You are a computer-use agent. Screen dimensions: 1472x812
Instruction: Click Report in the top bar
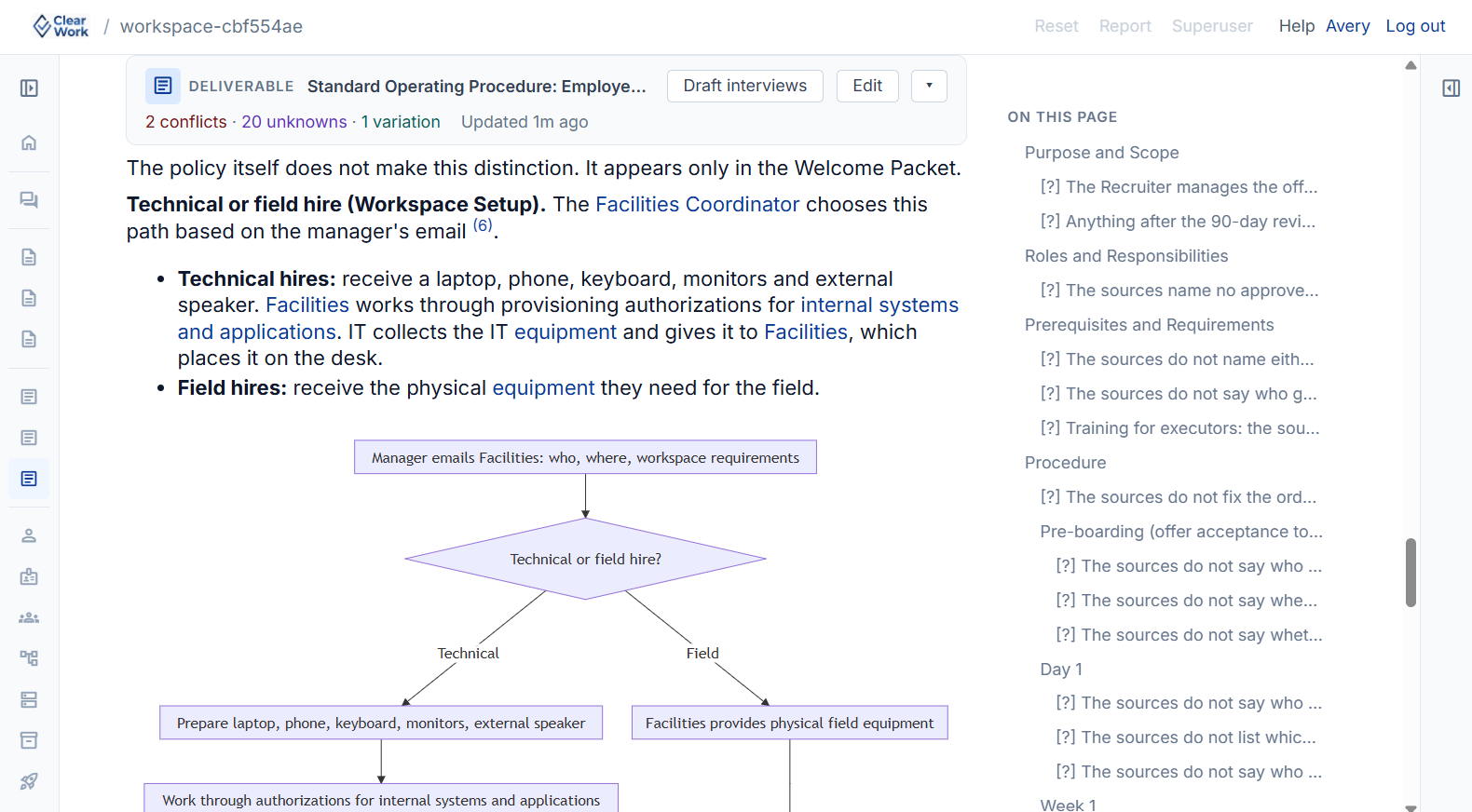(1125, 26)
